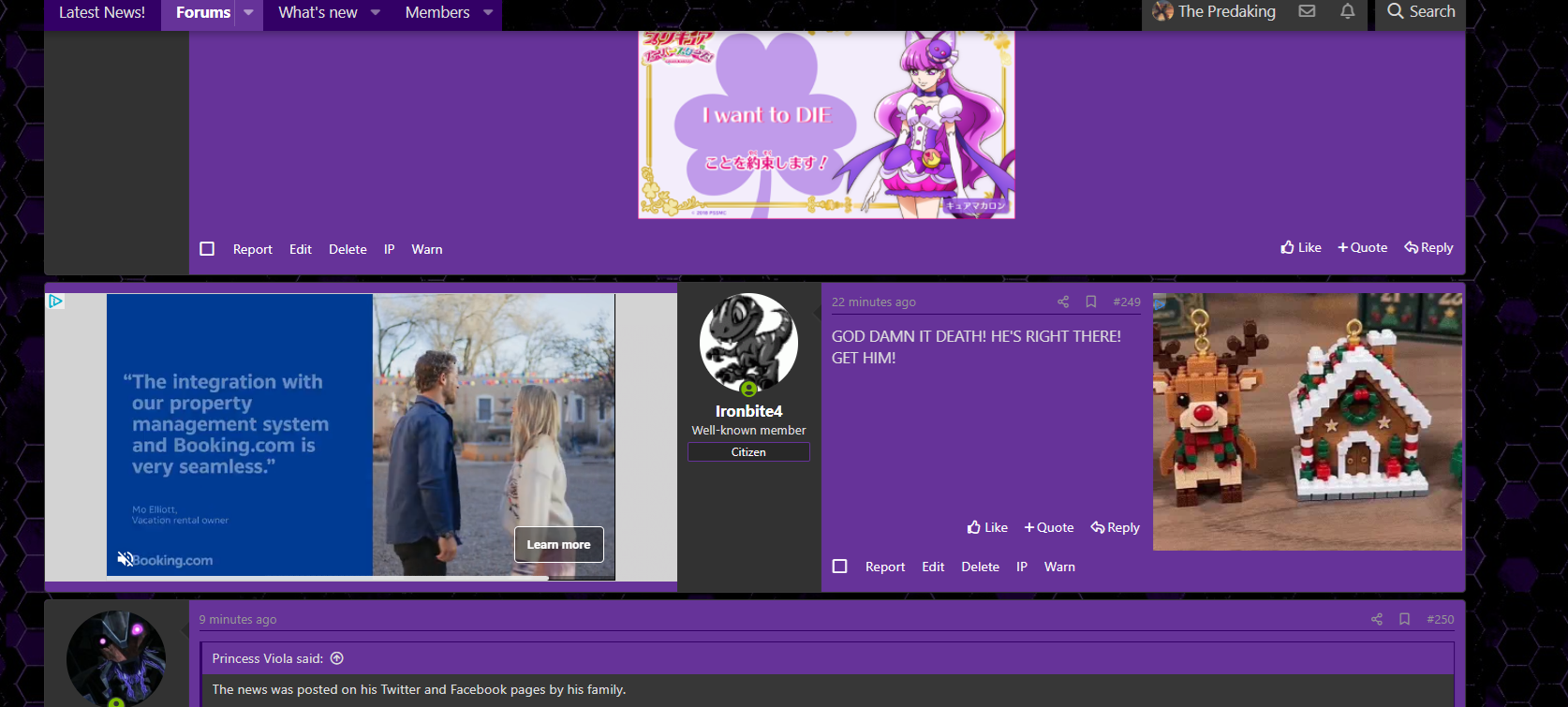Enlarge the Cure Macaron image

826,125
